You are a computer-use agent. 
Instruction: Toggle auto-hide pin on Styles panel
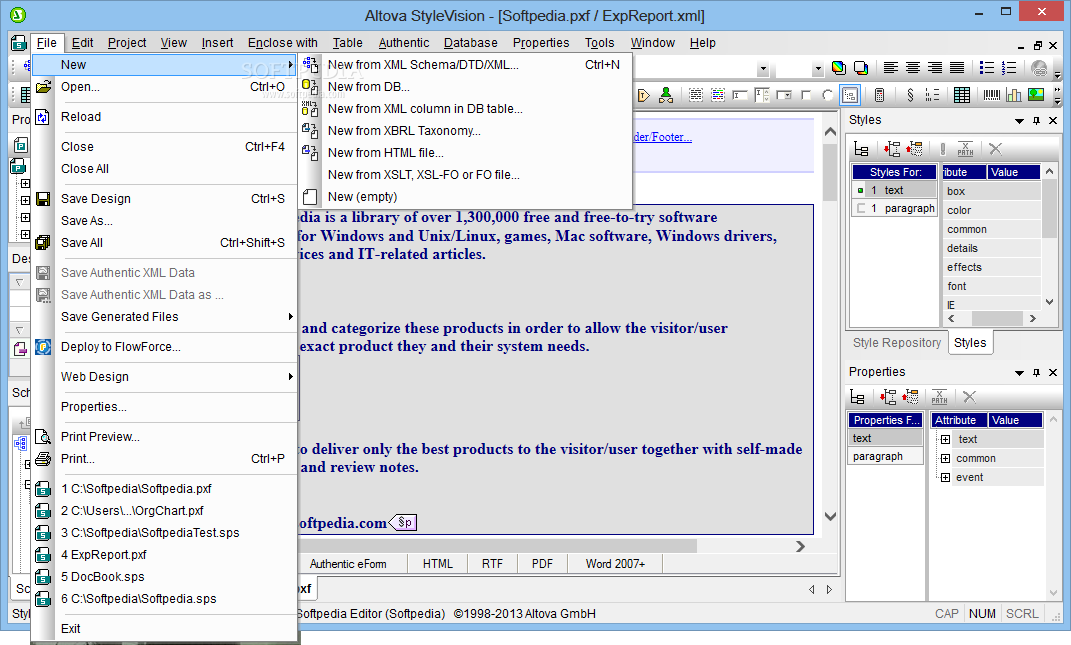tap(1036, 120)
